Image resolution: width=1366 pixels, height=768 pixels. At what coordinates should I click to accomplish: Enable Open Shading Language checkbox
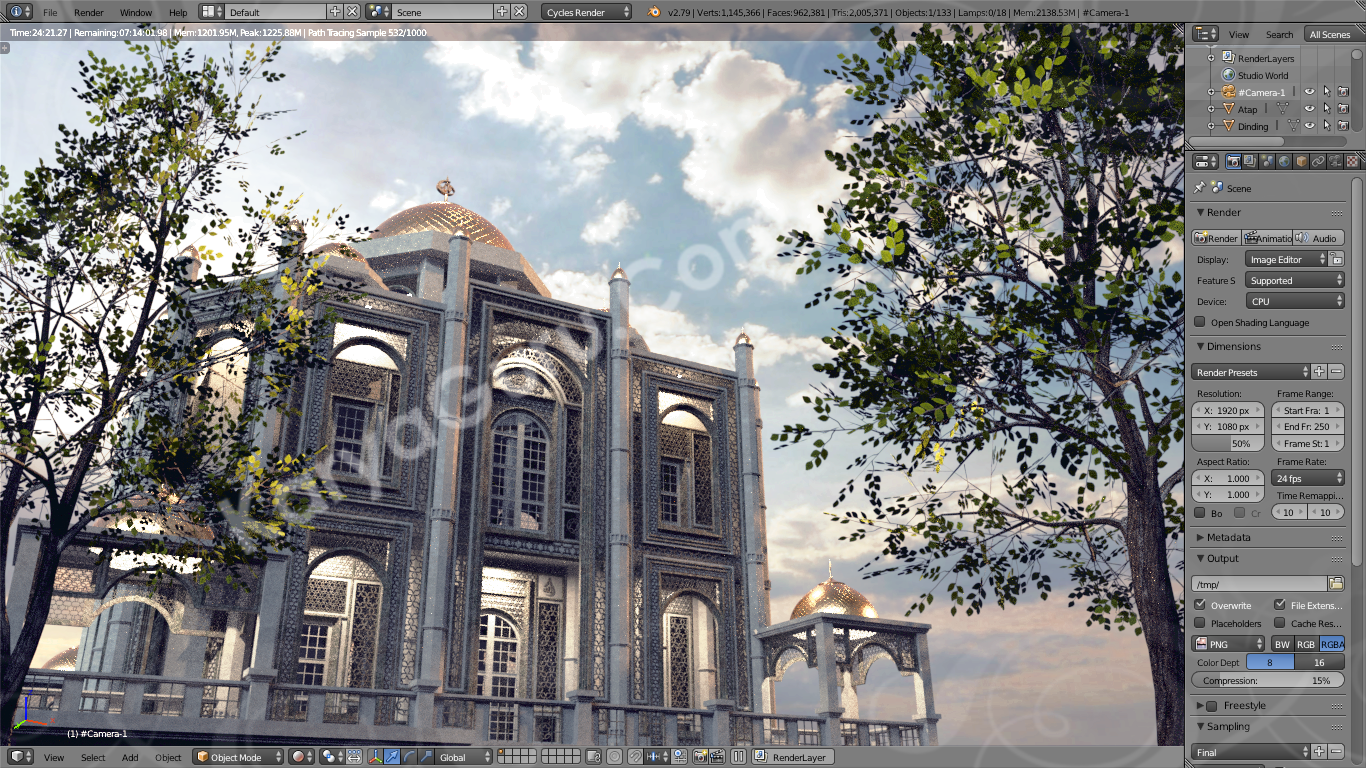(x=1200, y=322)
